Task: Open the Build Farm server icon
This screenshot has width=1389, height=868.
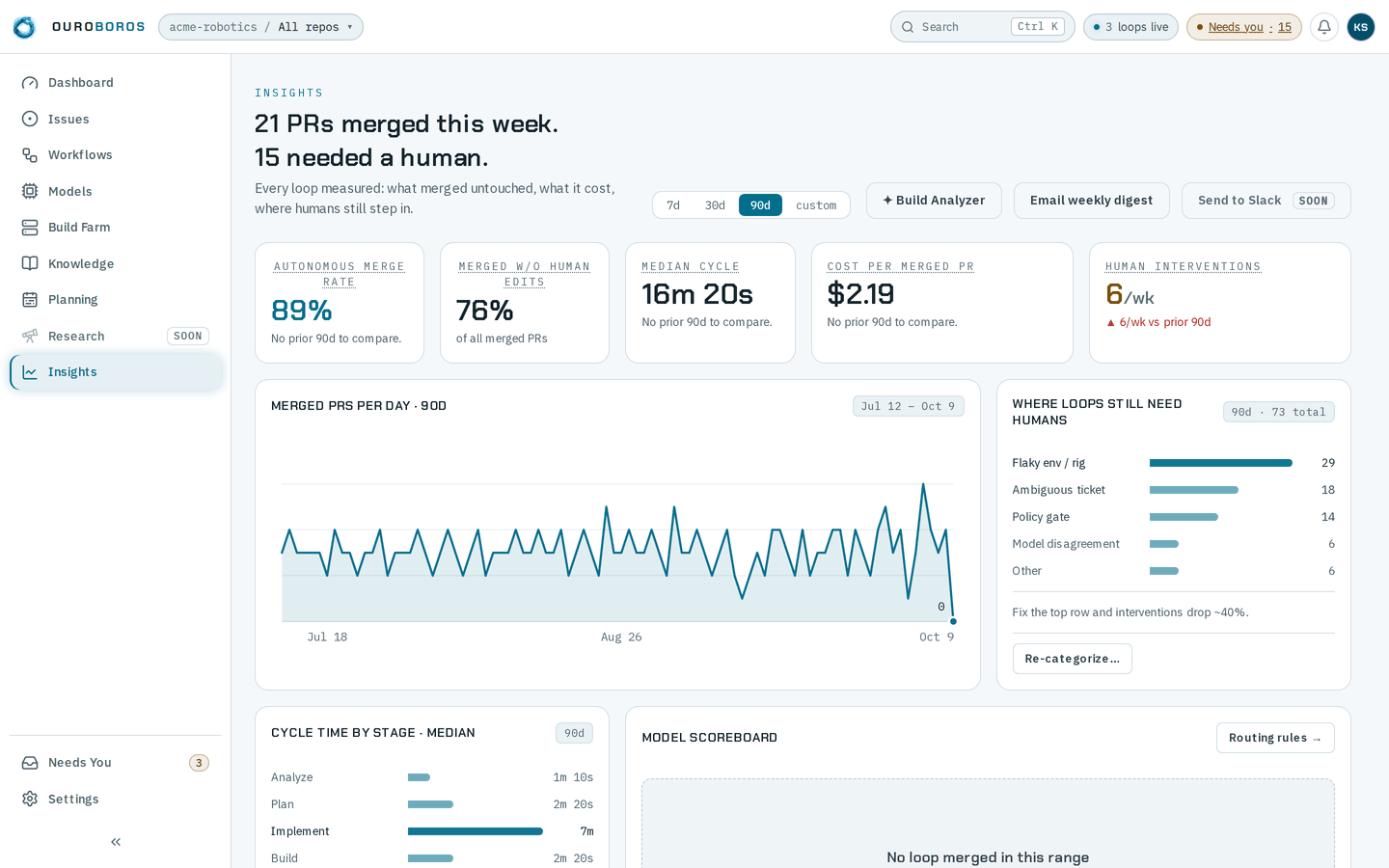Action: click(30, 228)
